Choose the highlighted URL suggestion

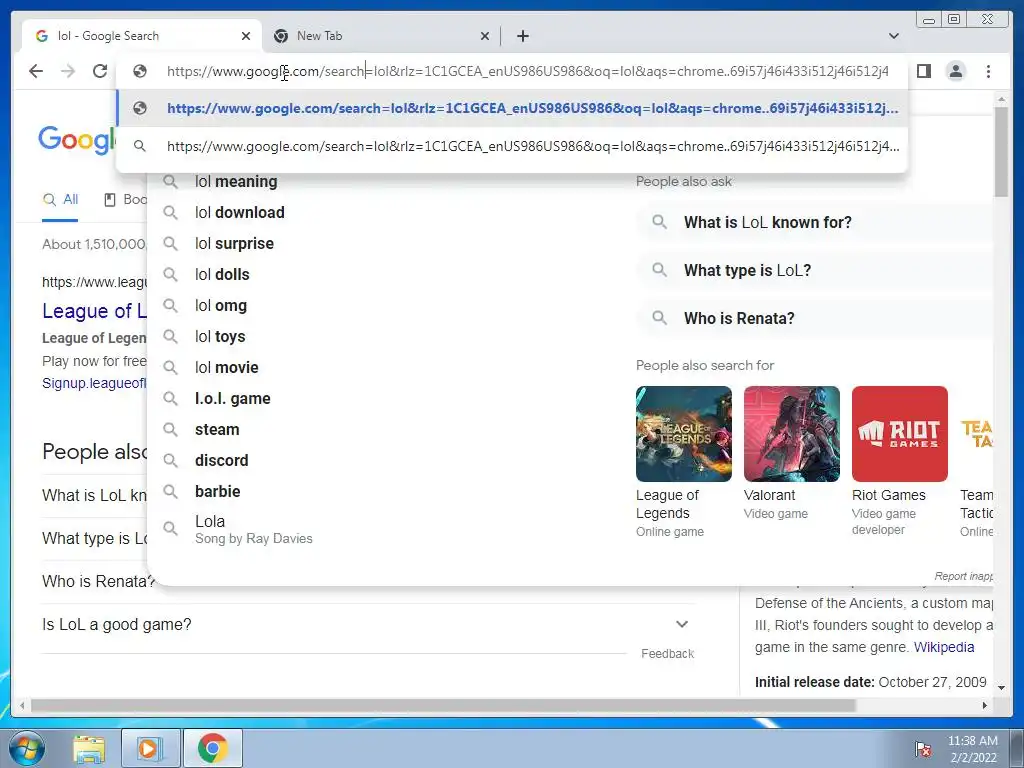512,108
